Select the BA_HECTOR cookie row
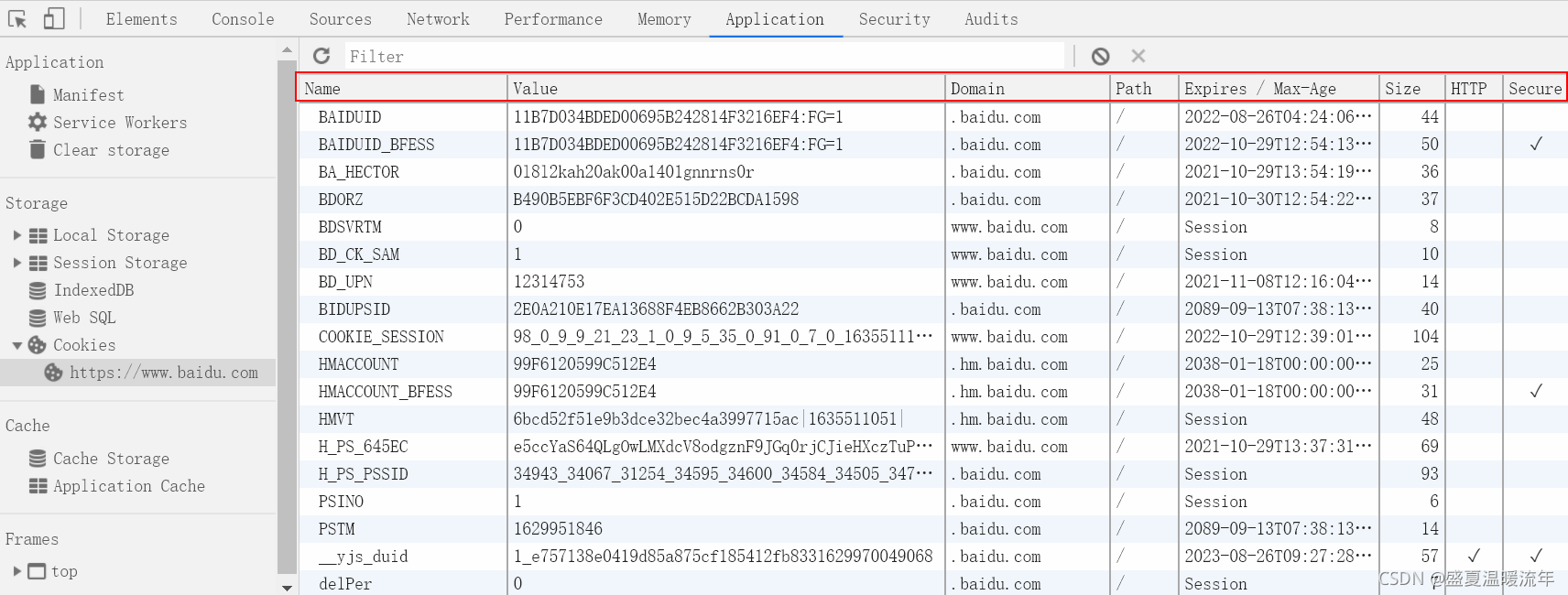Image resolution: width=1568 pixels, height=595 pixels. (x=933, y=171)
